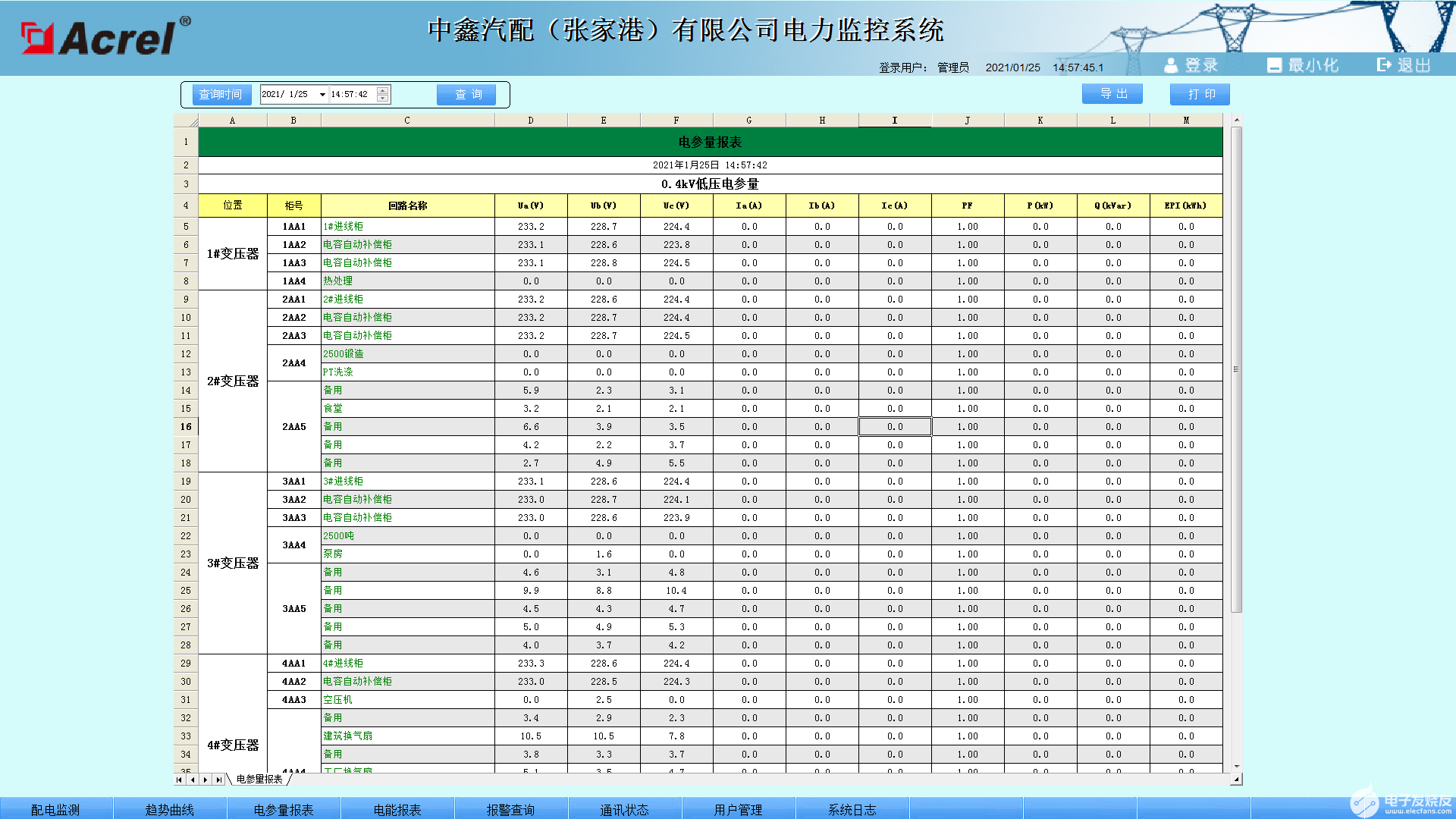Increase the query time with up spinner
This screenshot has height=819, width=1456.
[x=383, y=91]
